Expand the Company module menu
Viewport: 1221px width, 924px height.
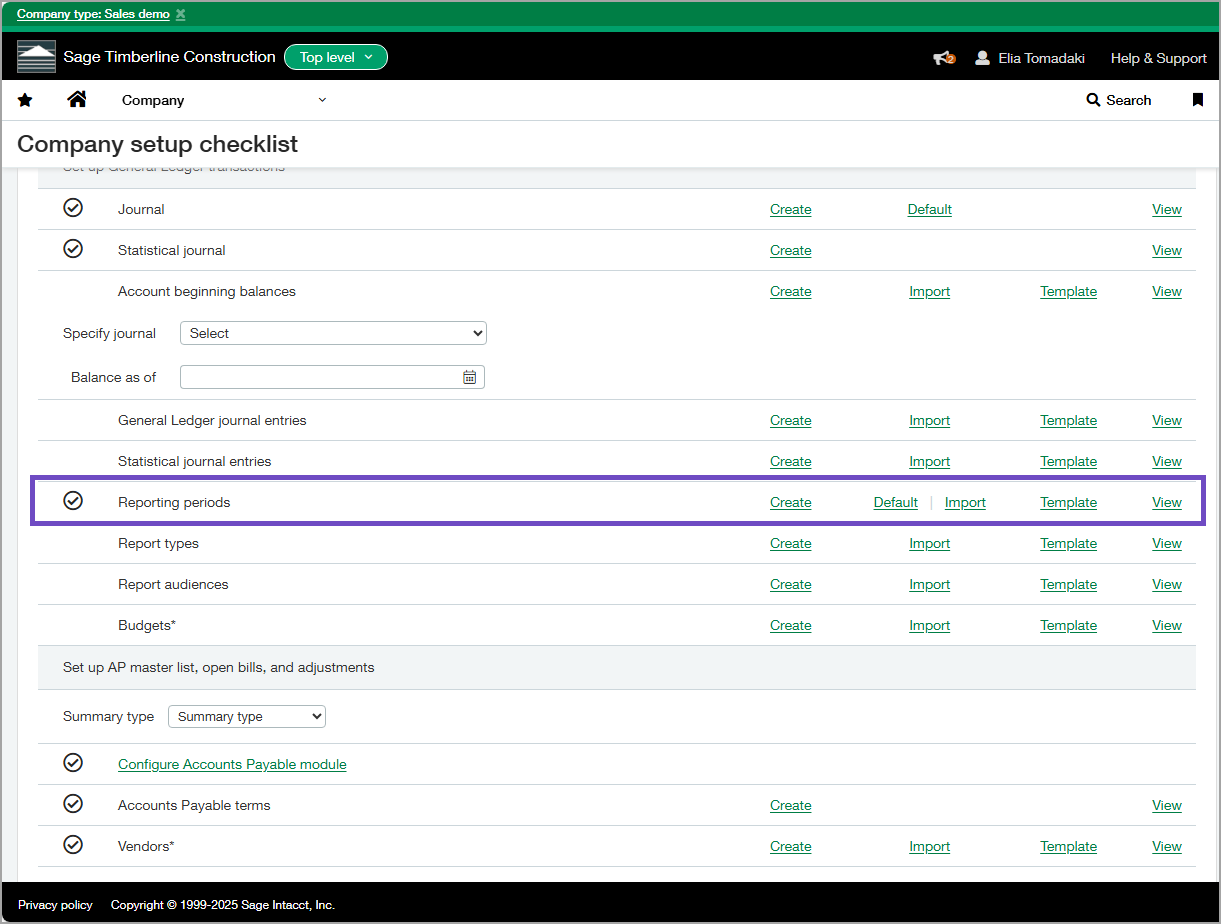[x=224, y=100]
